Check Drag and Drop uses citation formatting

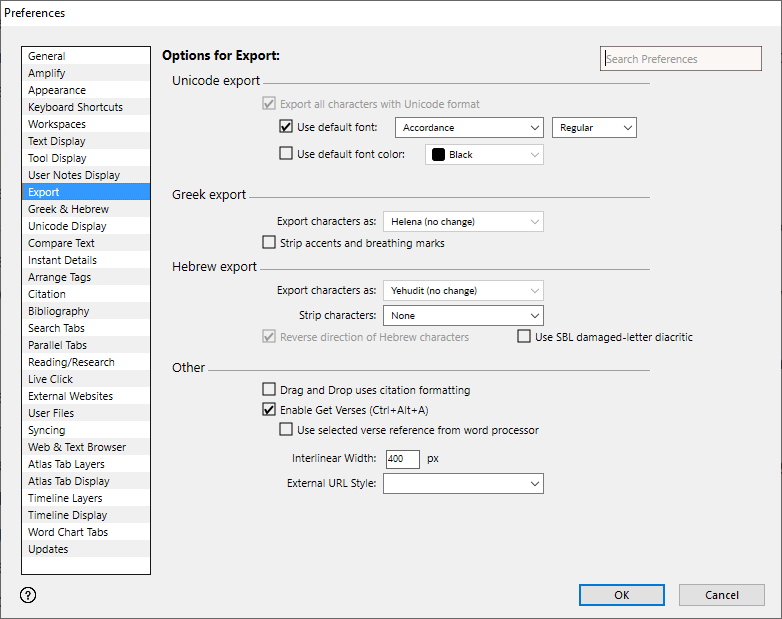coord(269,390)
